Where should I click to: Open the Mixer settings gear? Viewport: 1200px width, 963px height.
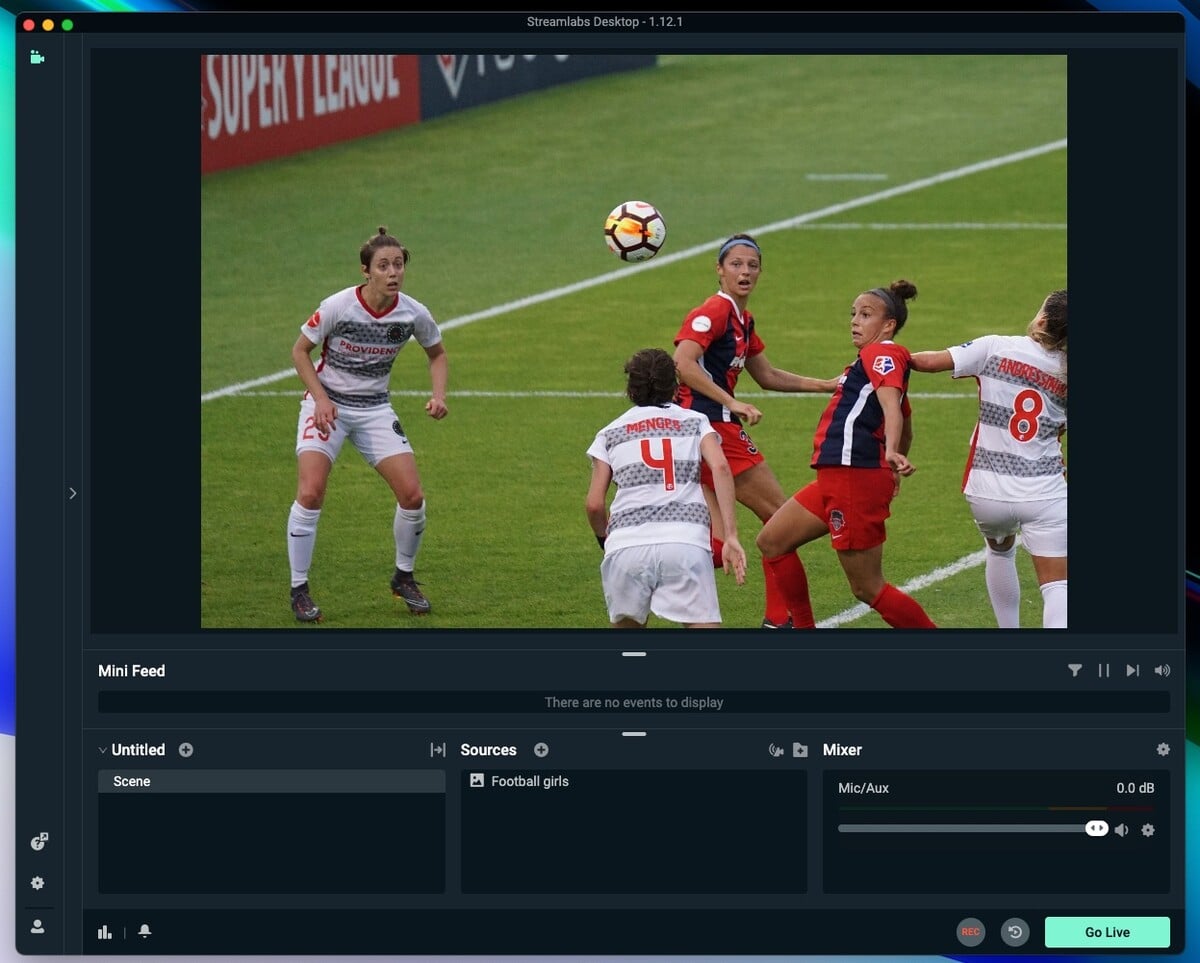[1163, 749]
